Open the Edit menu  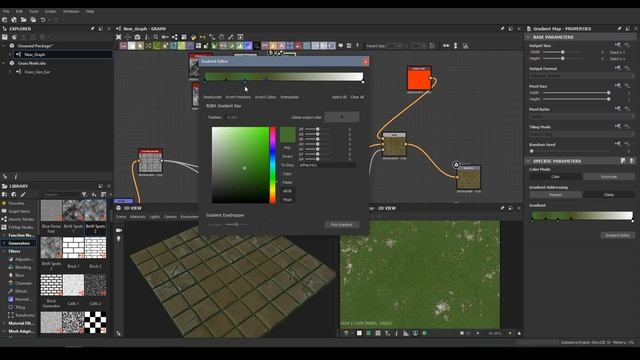click(19, 11)
